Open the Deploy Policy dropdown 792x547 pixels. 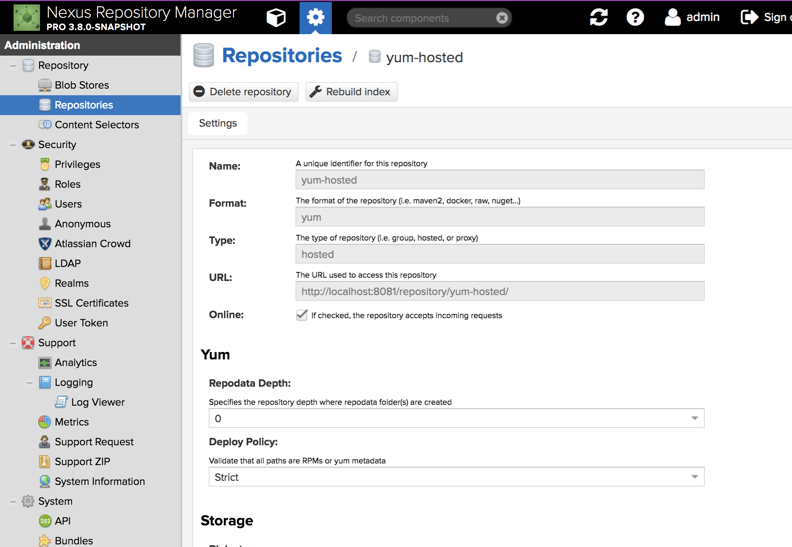694,477
